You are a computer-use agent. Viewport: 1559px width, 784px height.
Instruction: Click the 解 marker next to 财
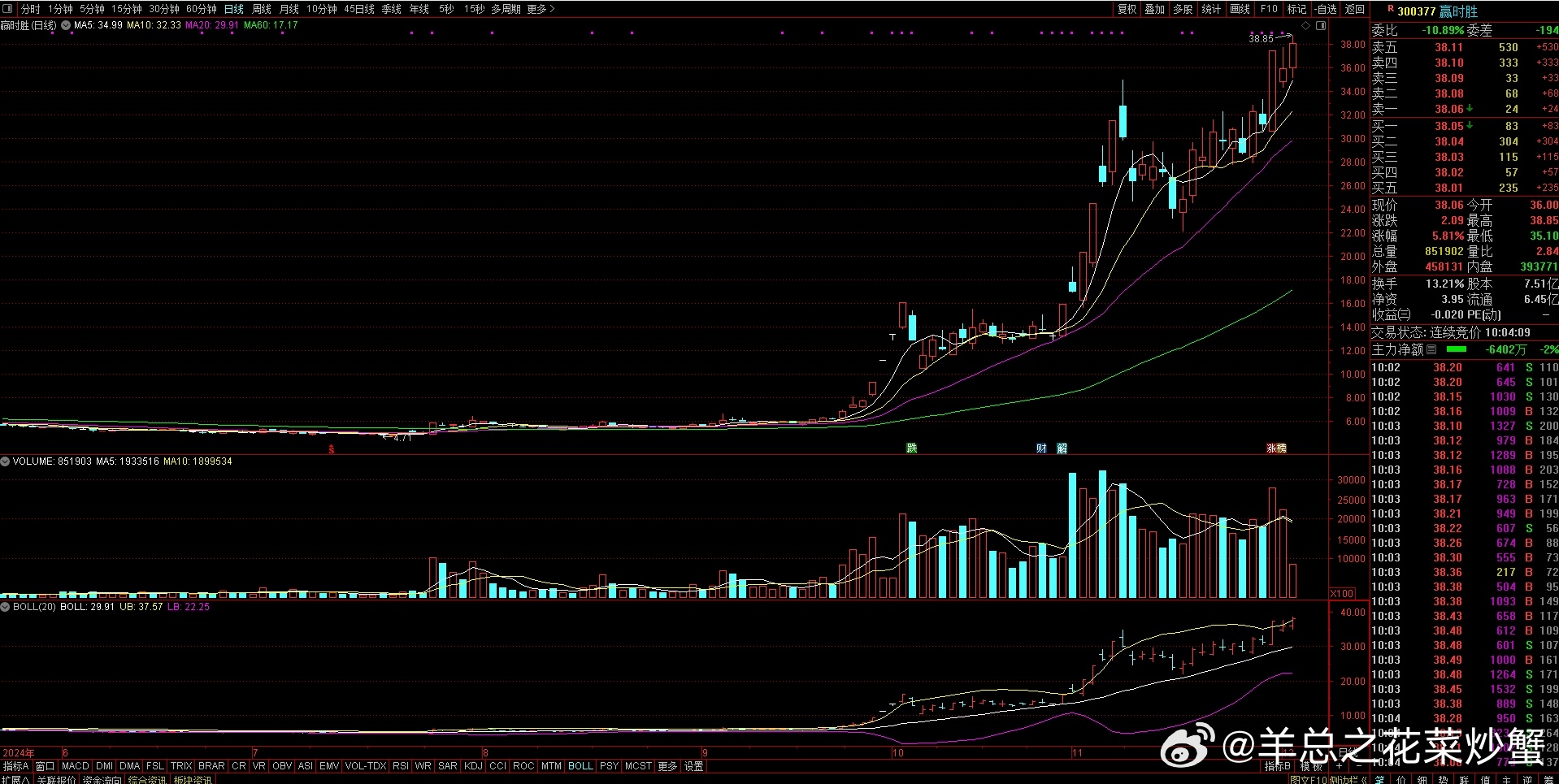point(1062,448)
